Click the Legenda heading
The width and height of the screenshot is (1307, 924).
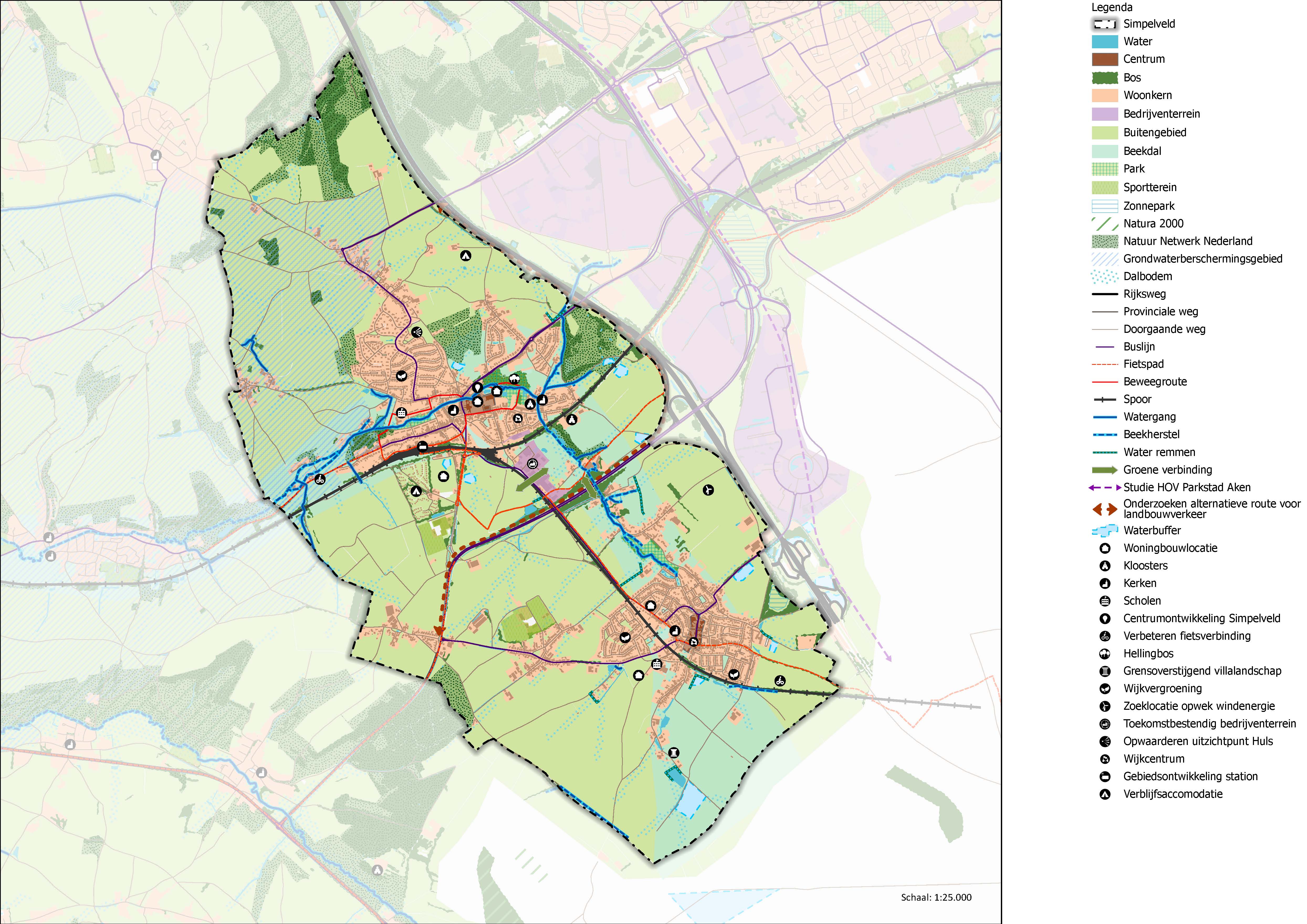[x=1111, y=7]
